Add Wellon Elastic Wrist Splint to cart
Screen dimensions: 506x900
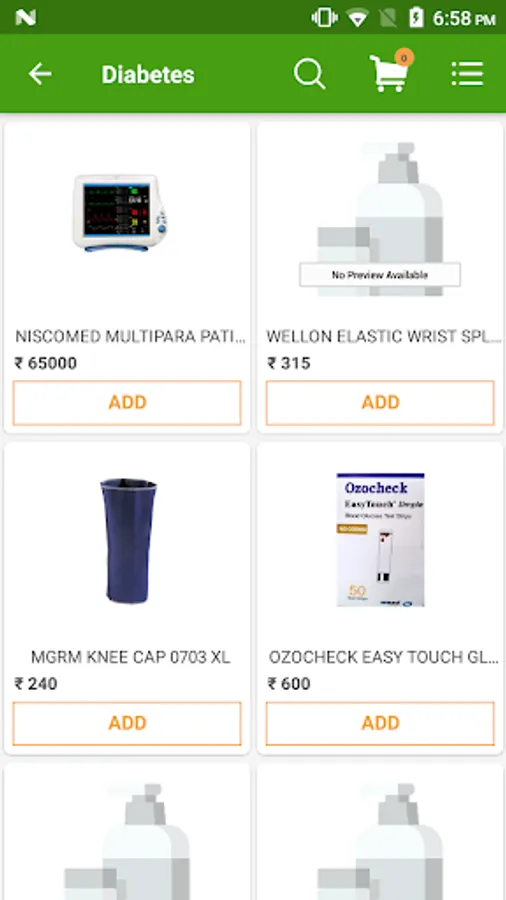pos(380,402)
